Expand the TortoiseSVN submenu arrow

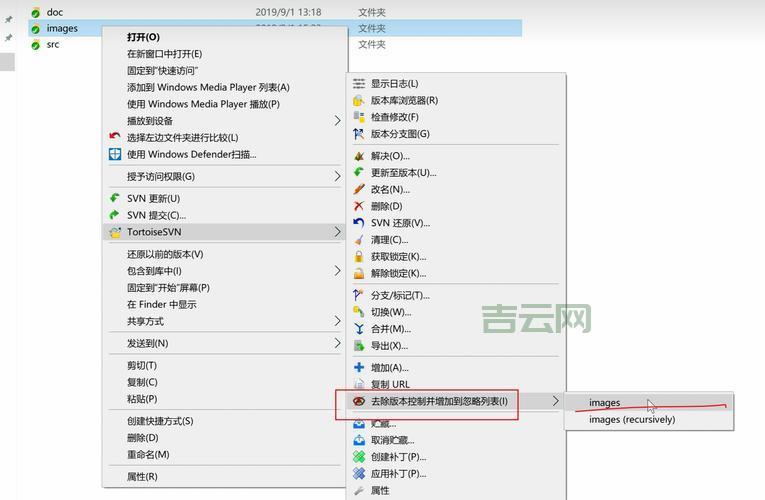click(337, 232)
